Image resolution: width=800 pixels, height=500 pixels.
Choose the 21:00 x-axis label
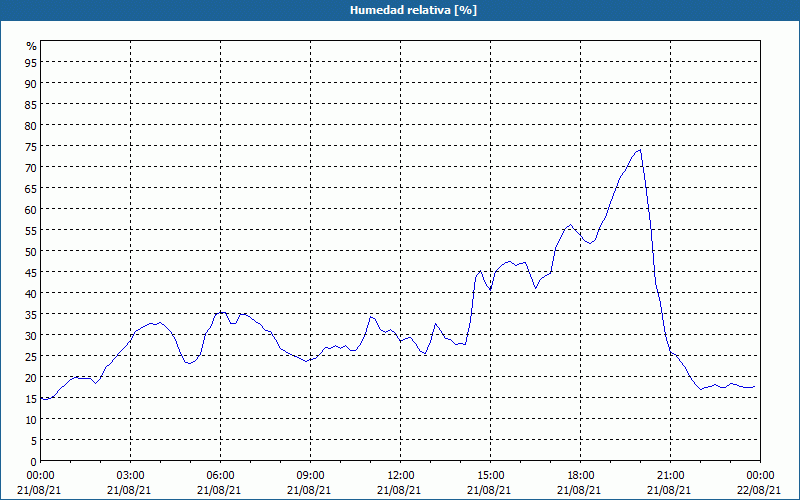click(670, 476)
